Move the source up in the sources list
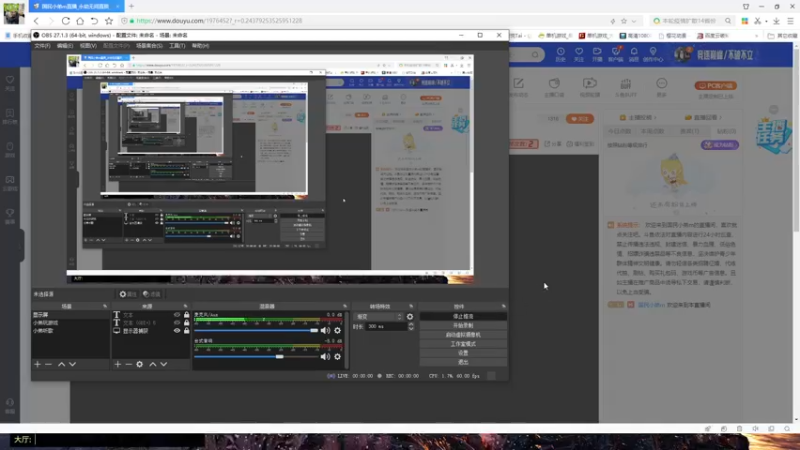Viewport: 800px width, 450px height. 153,364
